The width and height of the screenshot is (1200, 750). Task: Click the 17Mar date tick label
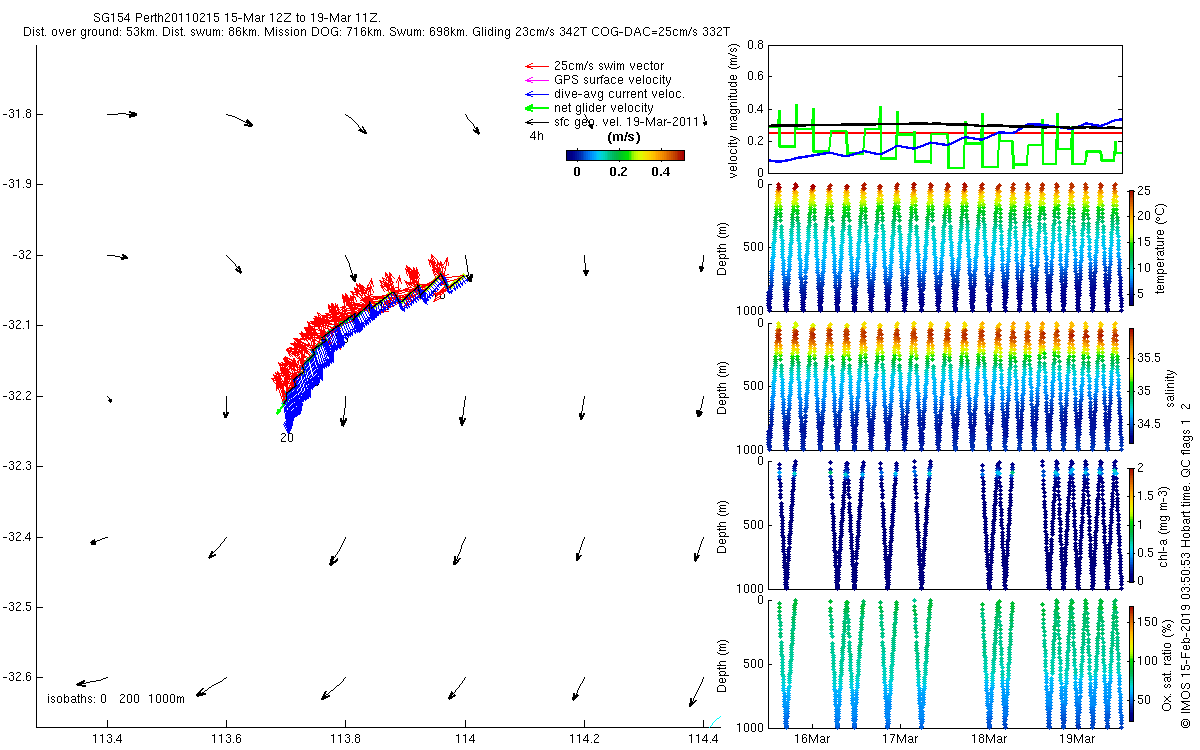900,738
